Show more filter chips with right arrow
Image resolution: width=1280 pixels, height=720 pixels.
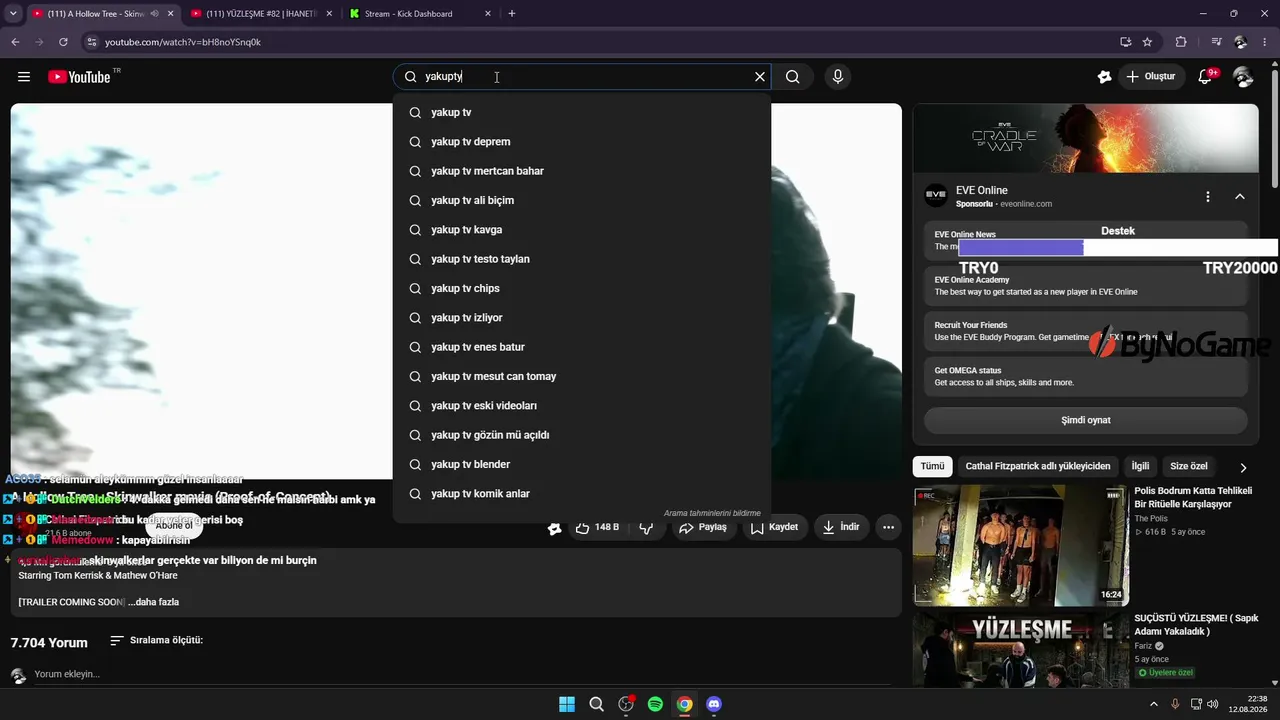point(1243,467)
